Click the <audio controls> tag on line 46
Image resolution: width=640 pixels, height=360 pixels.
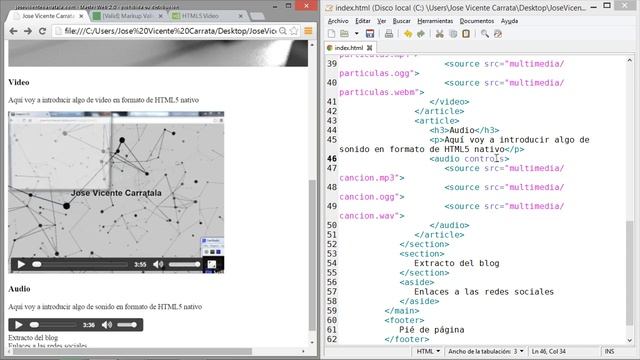[469, 159]
